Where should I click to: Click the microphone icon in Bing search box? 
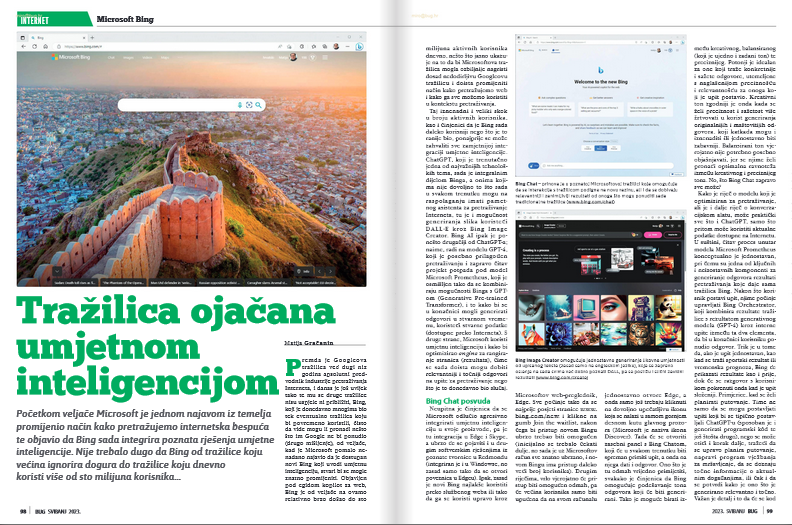(240, 105)
